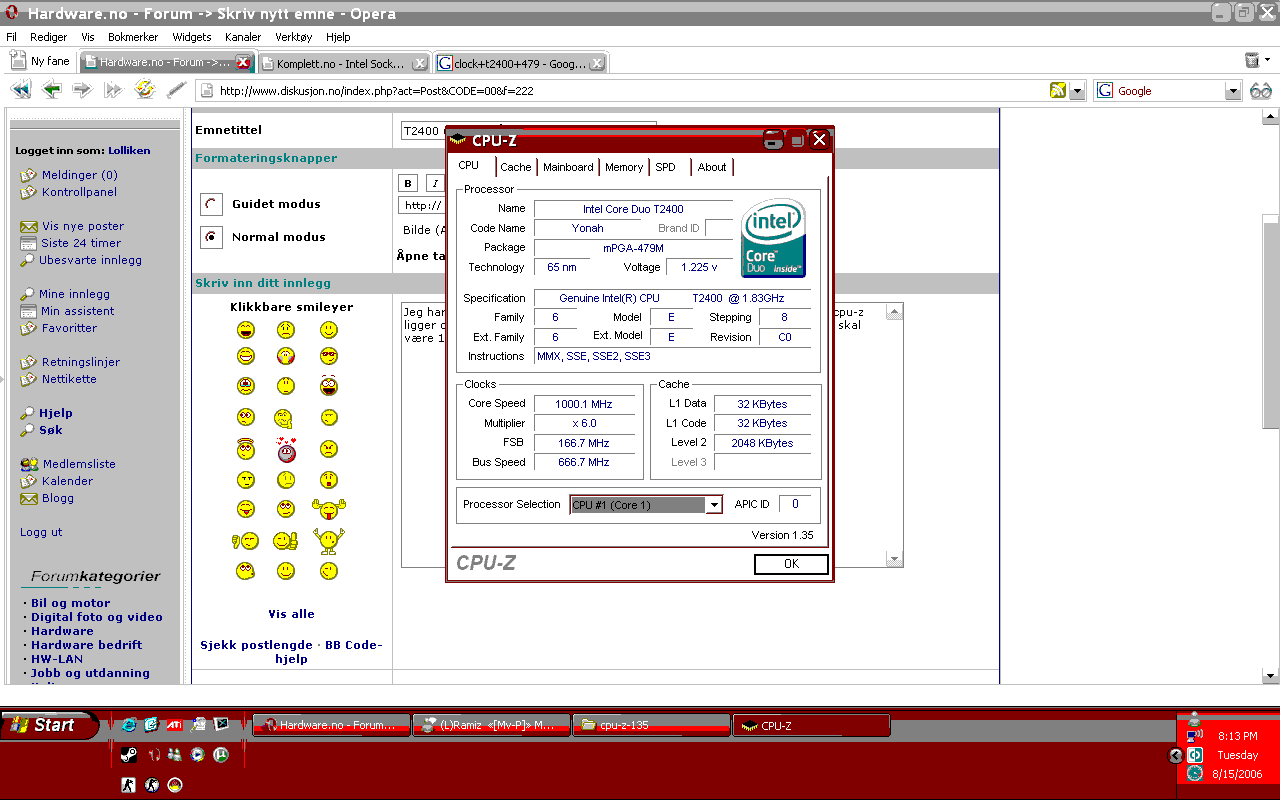The width and height of the screenshot is (1280, 800).
Task: Open ATI icon in quick launch
Action: tap(174, 725)
